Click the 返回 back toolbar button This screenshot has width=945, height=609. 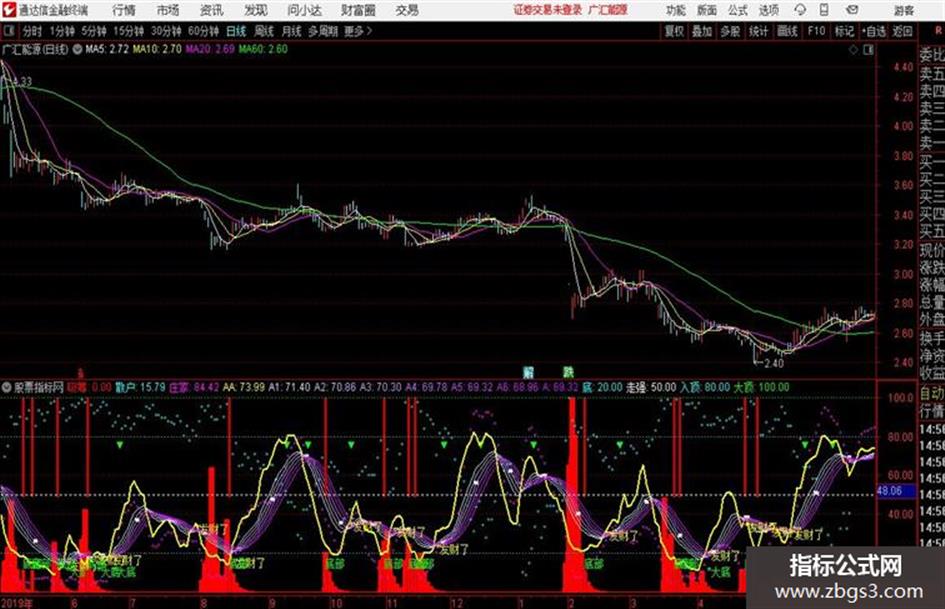pyautogui.click(x=902, y=31)
